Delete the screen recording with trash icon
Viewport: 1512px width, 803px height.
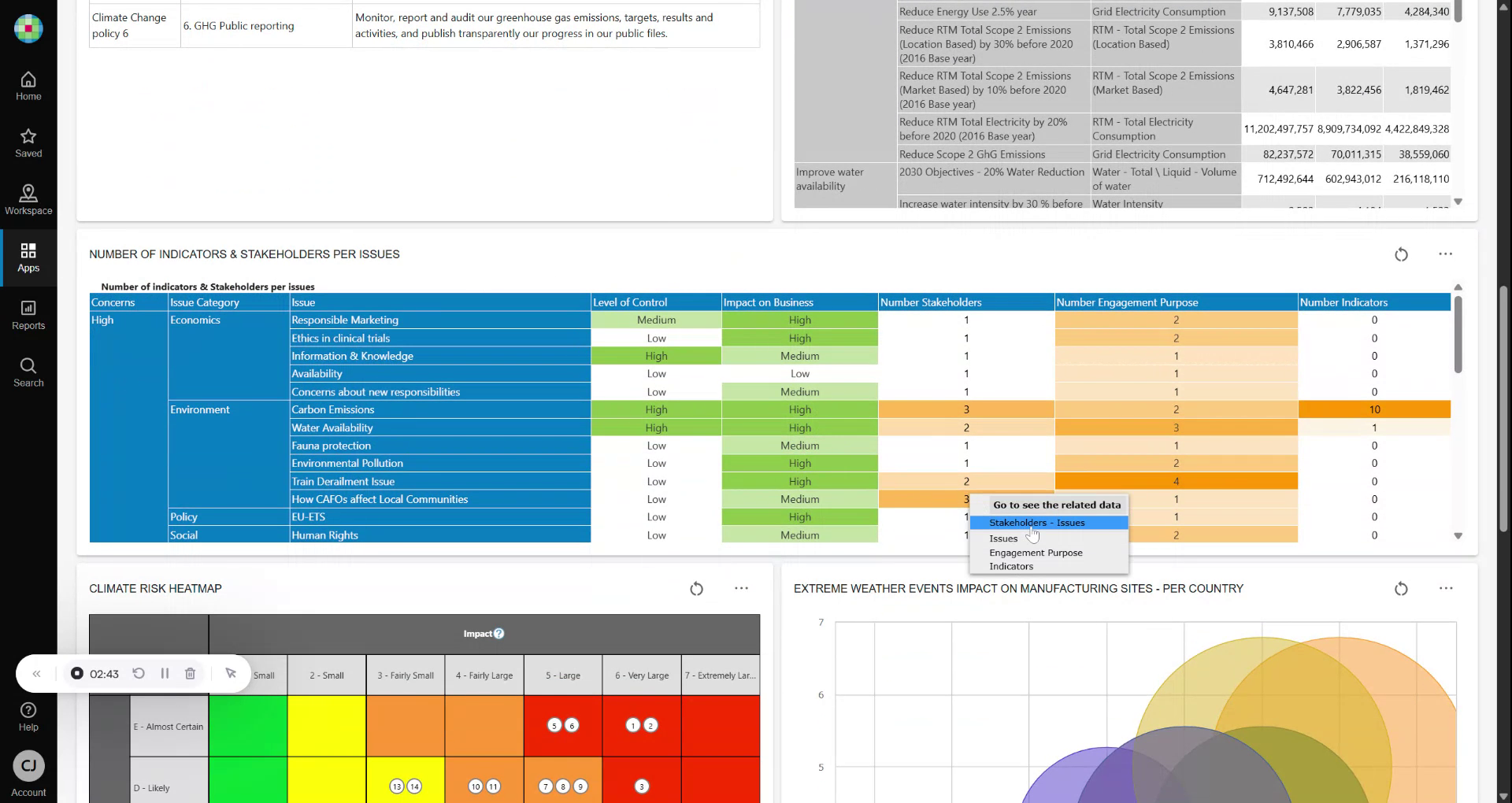pyautogui.click(x=190, y=674)
